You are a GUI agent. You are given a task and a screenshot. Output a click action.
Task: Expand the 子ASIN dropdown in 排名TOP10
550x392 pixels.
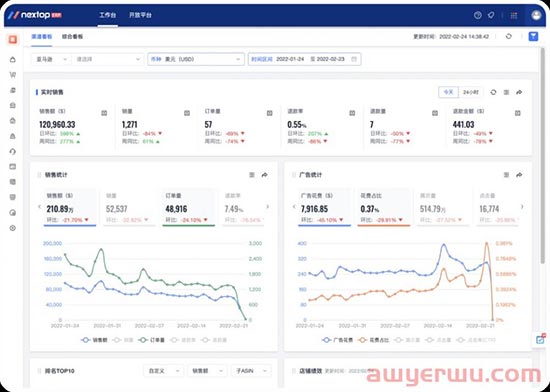[251, 371]
